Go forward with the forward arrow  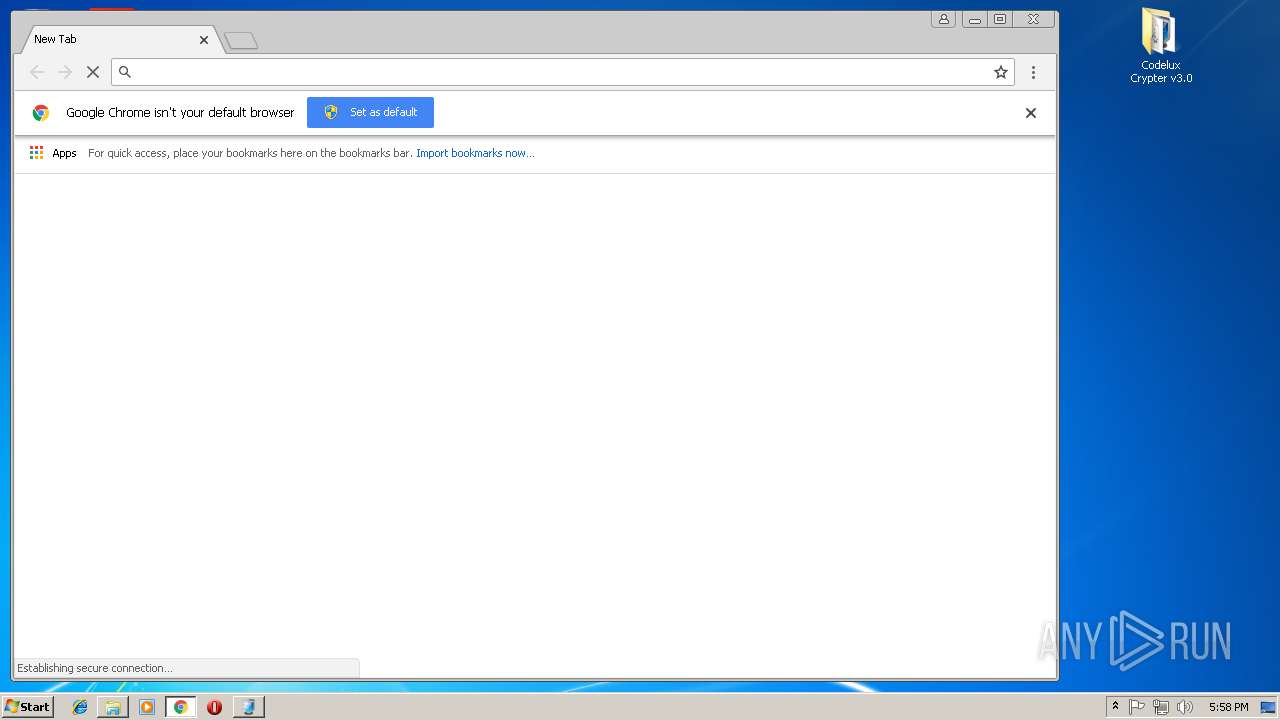click(65, 72)
